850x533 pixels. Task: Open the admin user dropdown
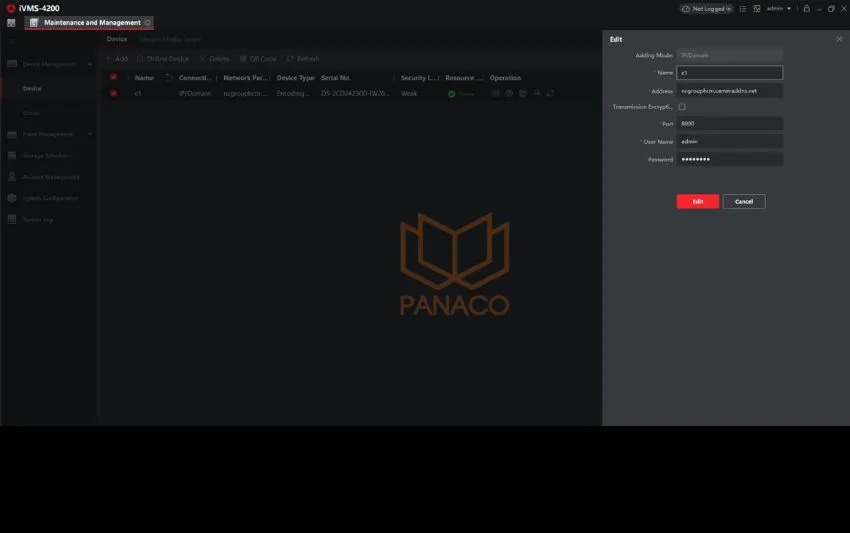tap(779, 8)
